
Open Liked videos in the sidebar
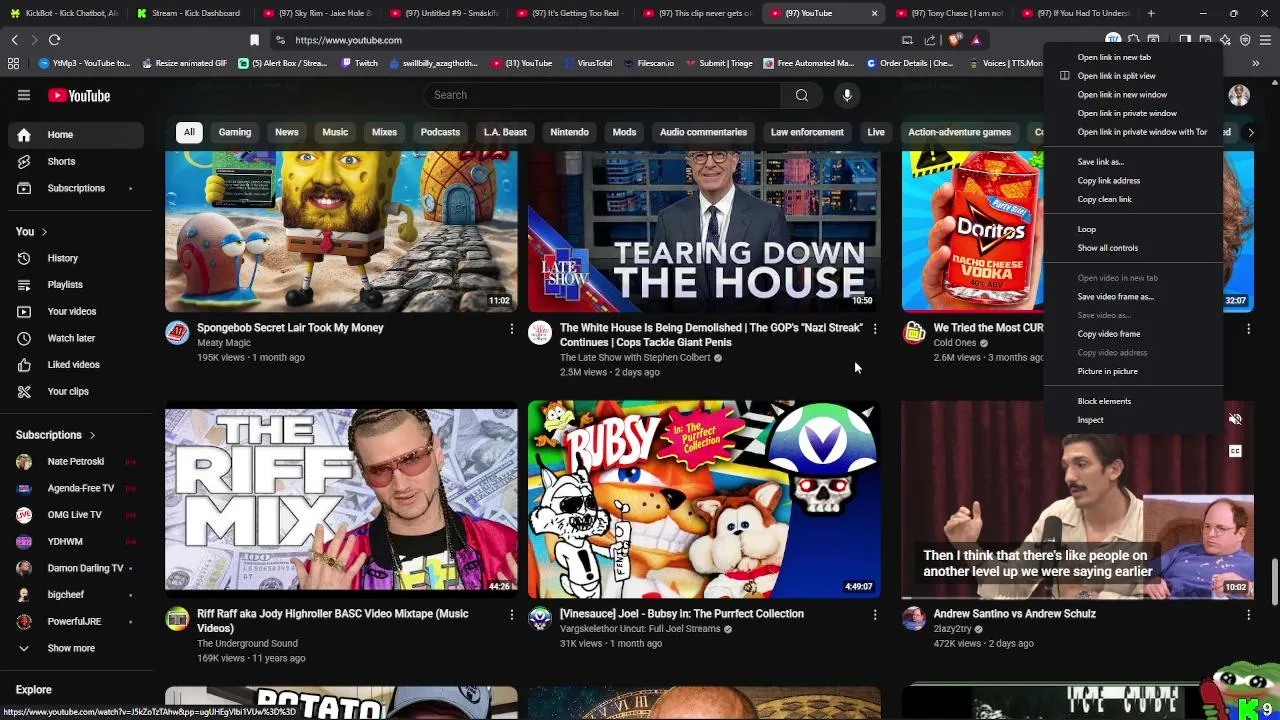click(76, 365)
